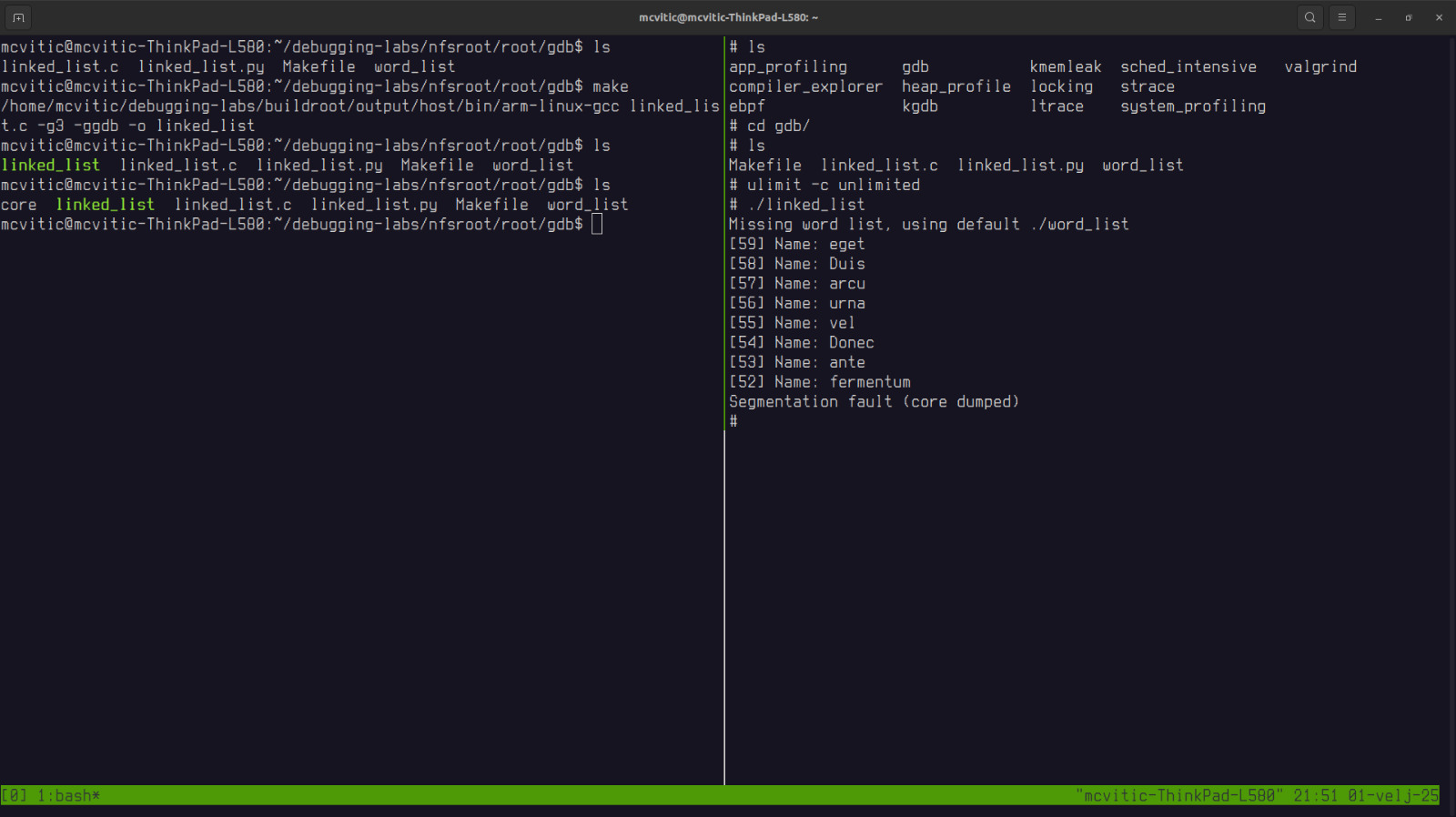Close the terminal window
This screenshot has width=1456, height=817.
(x=1439, y=17)
